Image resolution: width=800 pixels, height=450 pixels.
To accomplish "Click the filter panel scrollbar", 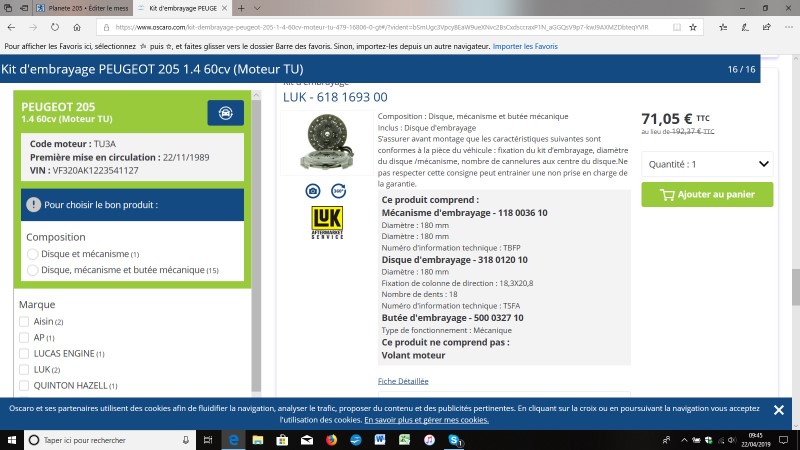I will tap(256, 245).
